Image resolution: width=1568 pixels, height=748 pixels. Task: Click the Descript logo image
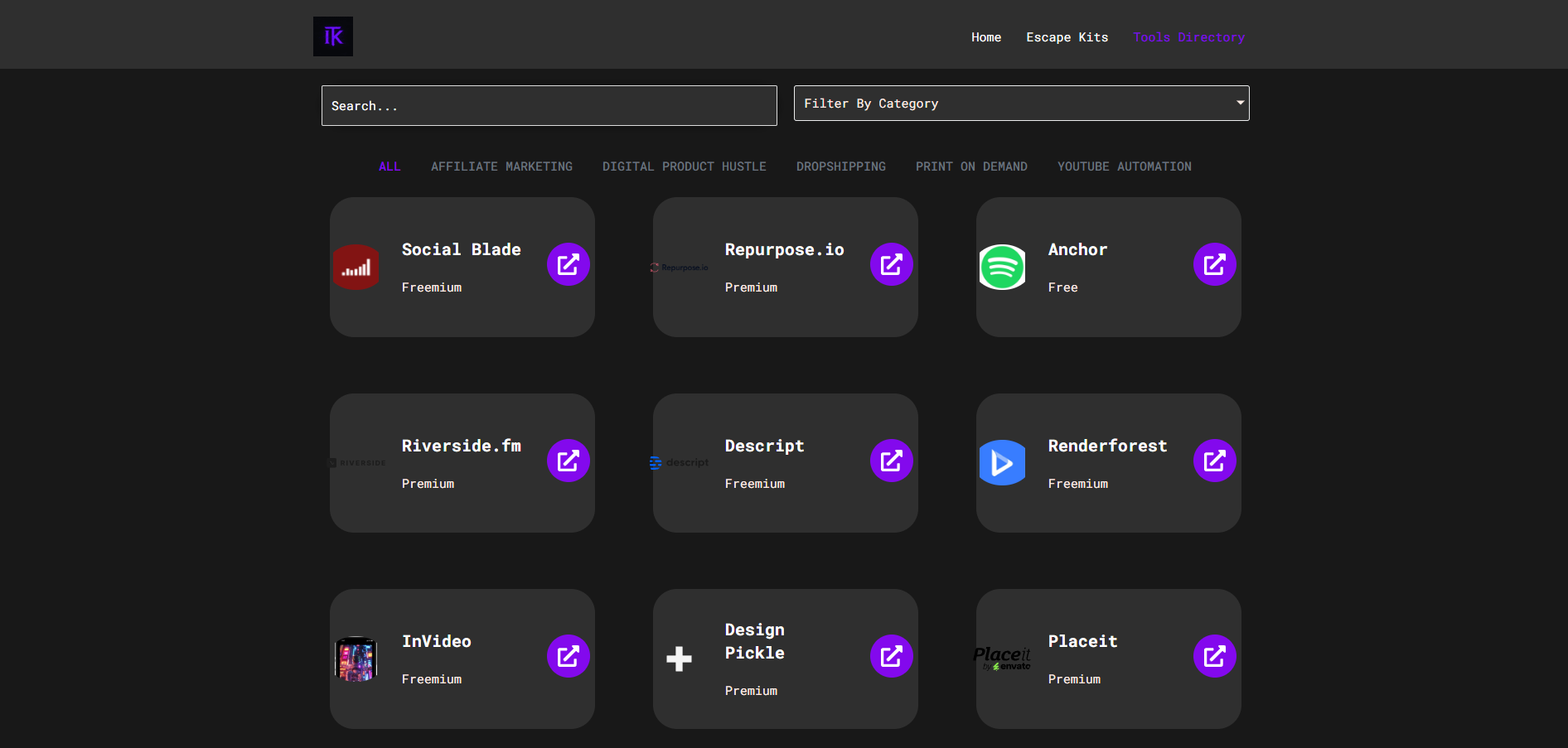(679, 463)
